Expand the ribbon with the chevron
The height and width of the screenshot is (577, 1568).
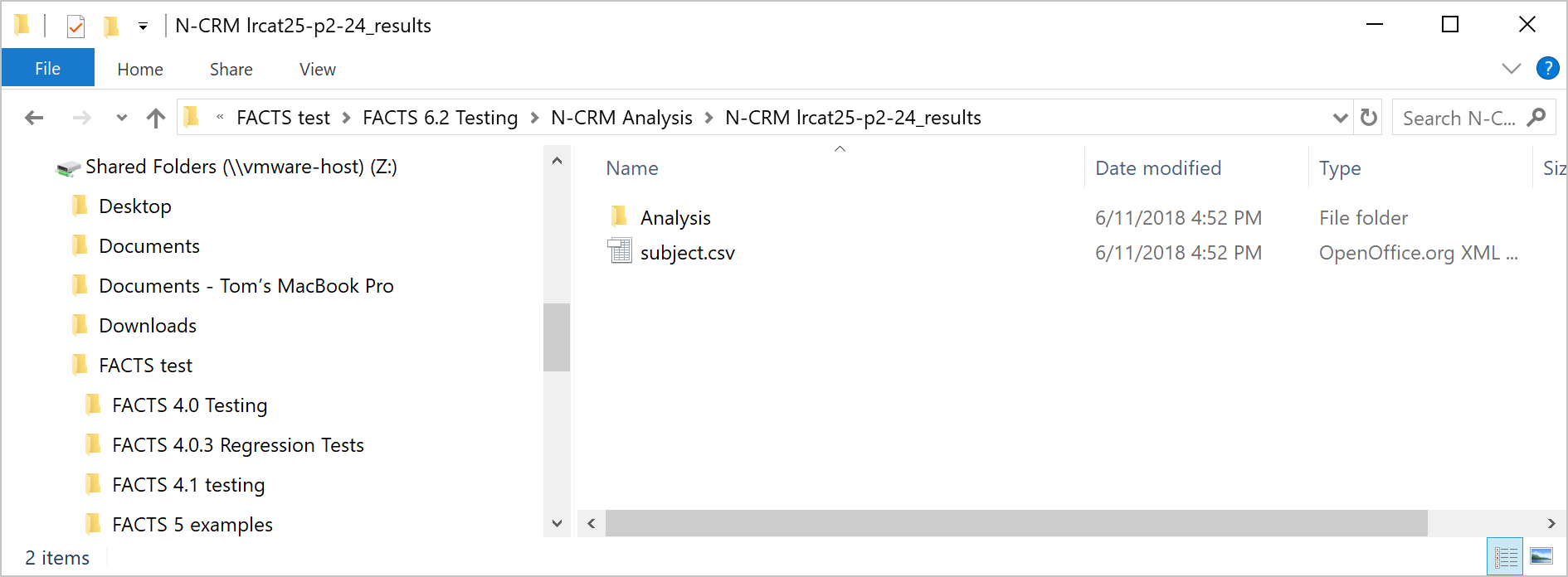click(x=1512, y=69)
